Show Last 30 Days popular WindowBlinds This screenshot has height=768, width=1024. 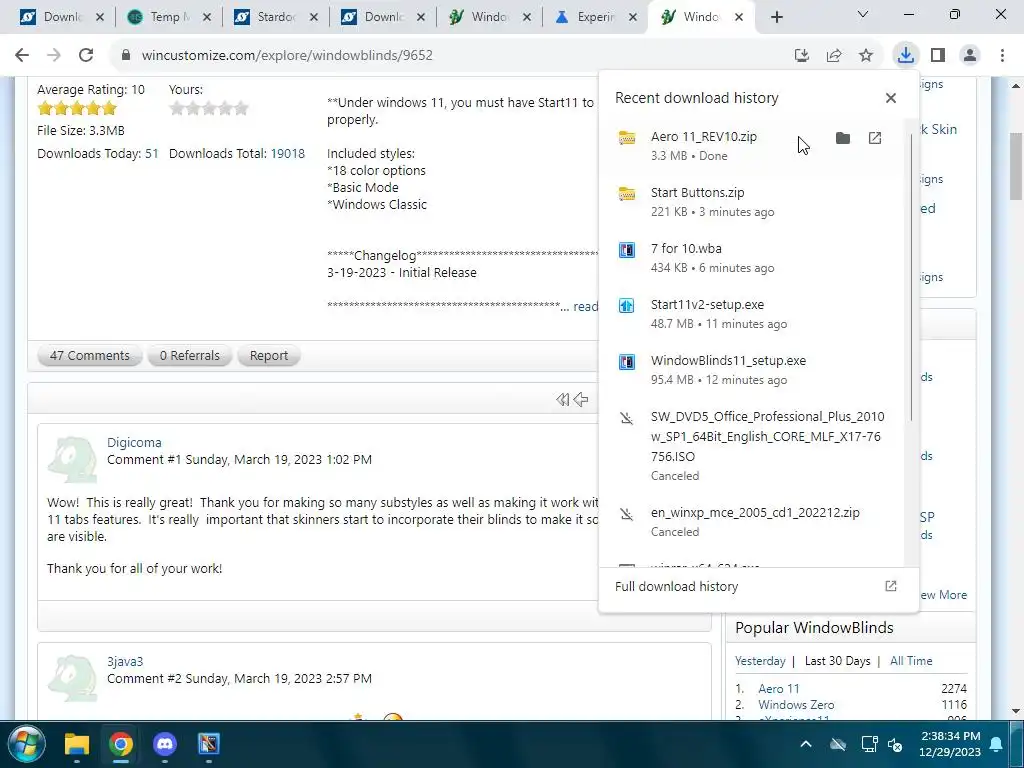(x=837, y=661)
